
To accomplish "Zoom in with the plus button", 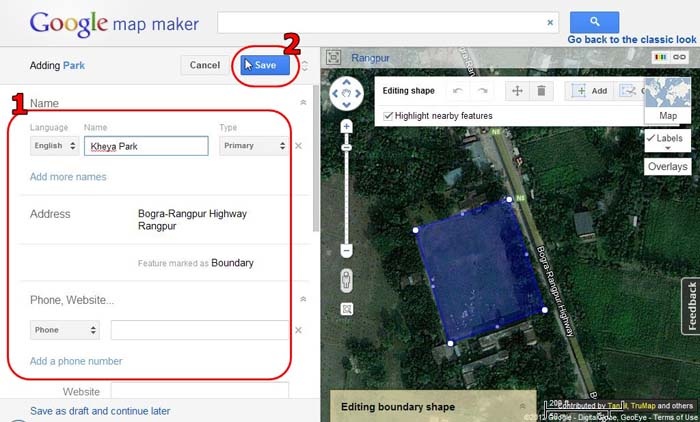I will tap(346, 127).
